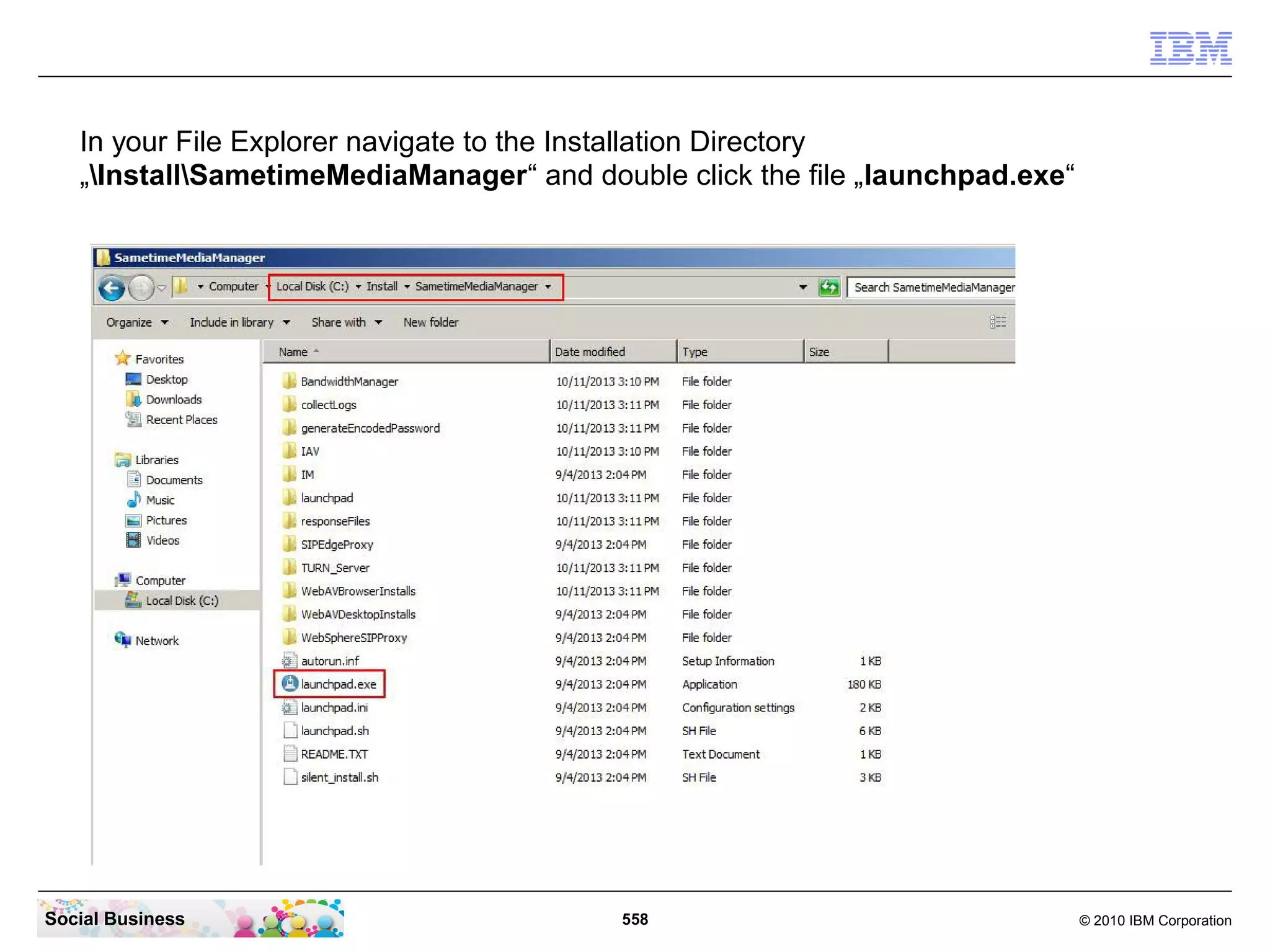
Task: Select the collectLogs folder icon
Action: tap(289, 404)
